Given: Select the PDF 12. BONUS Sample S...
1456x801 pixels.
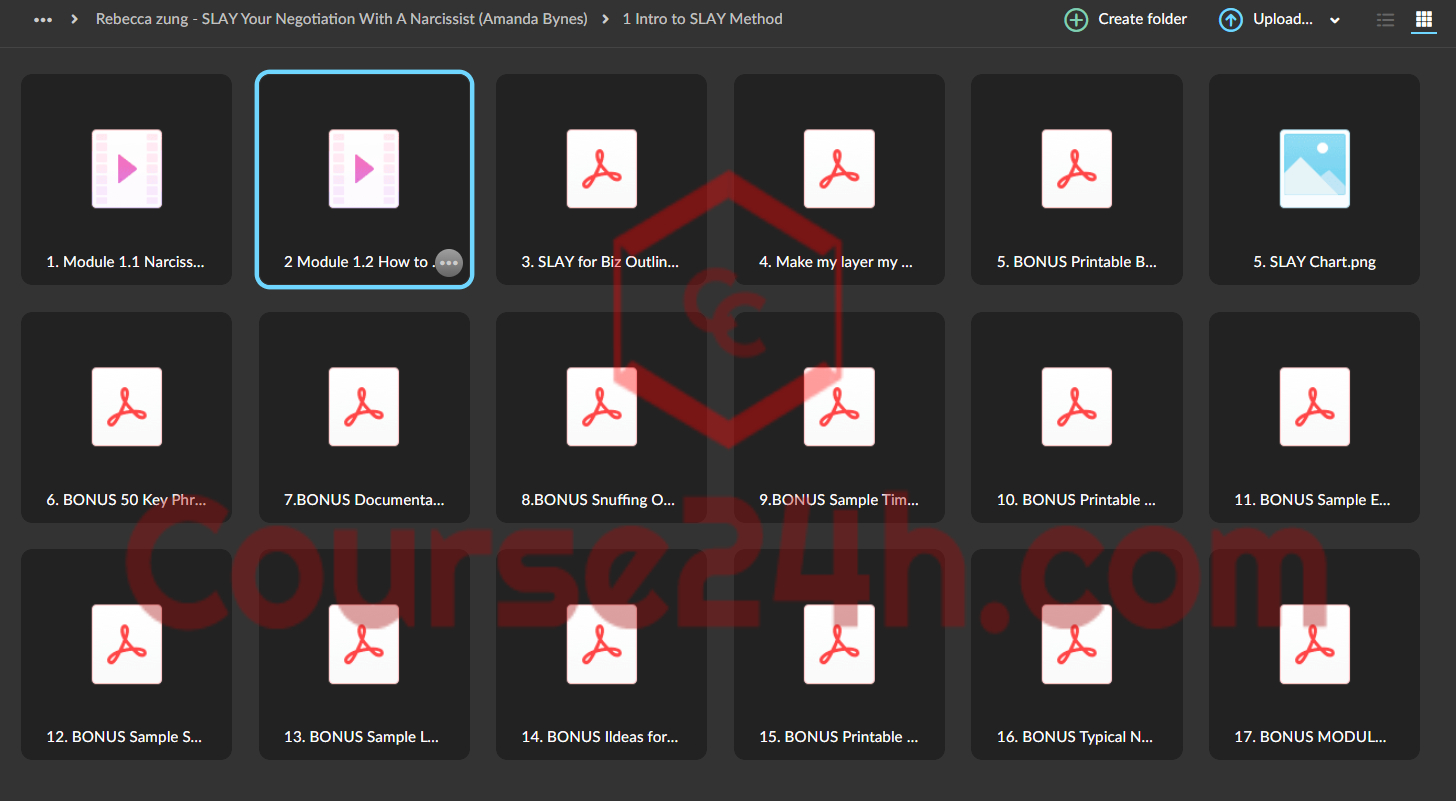Looking at the screenshot, I should (x=126, y=654).
